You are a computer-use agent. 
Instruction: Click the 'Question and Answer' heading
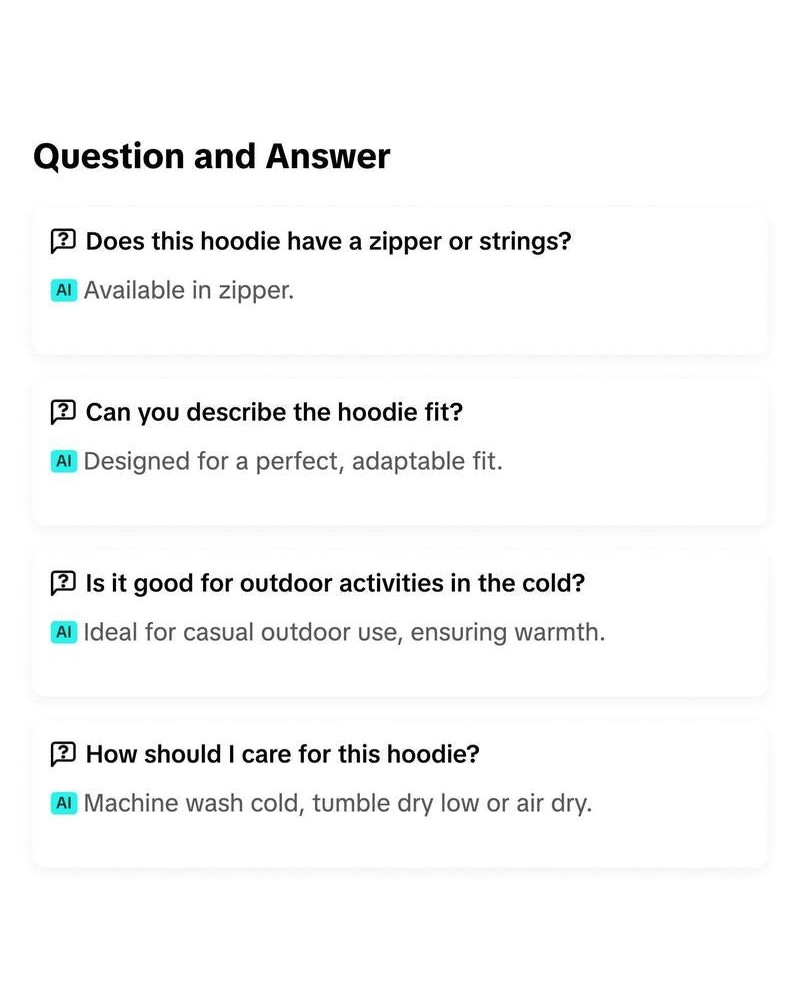tap(212, 157)
